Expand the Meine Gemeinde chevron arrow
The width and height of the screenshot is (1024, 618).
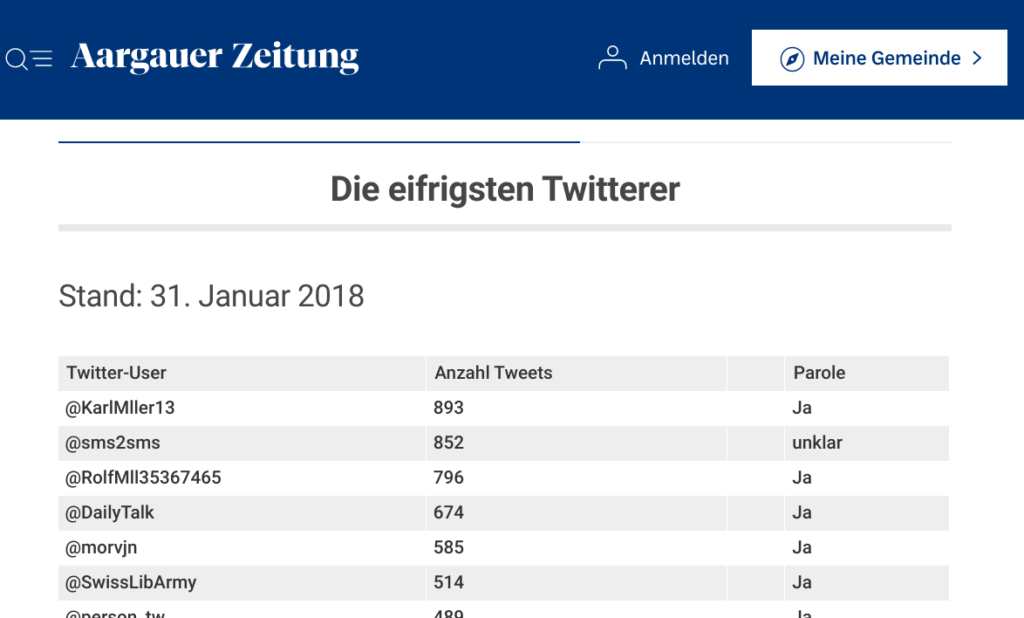(978, 59)
